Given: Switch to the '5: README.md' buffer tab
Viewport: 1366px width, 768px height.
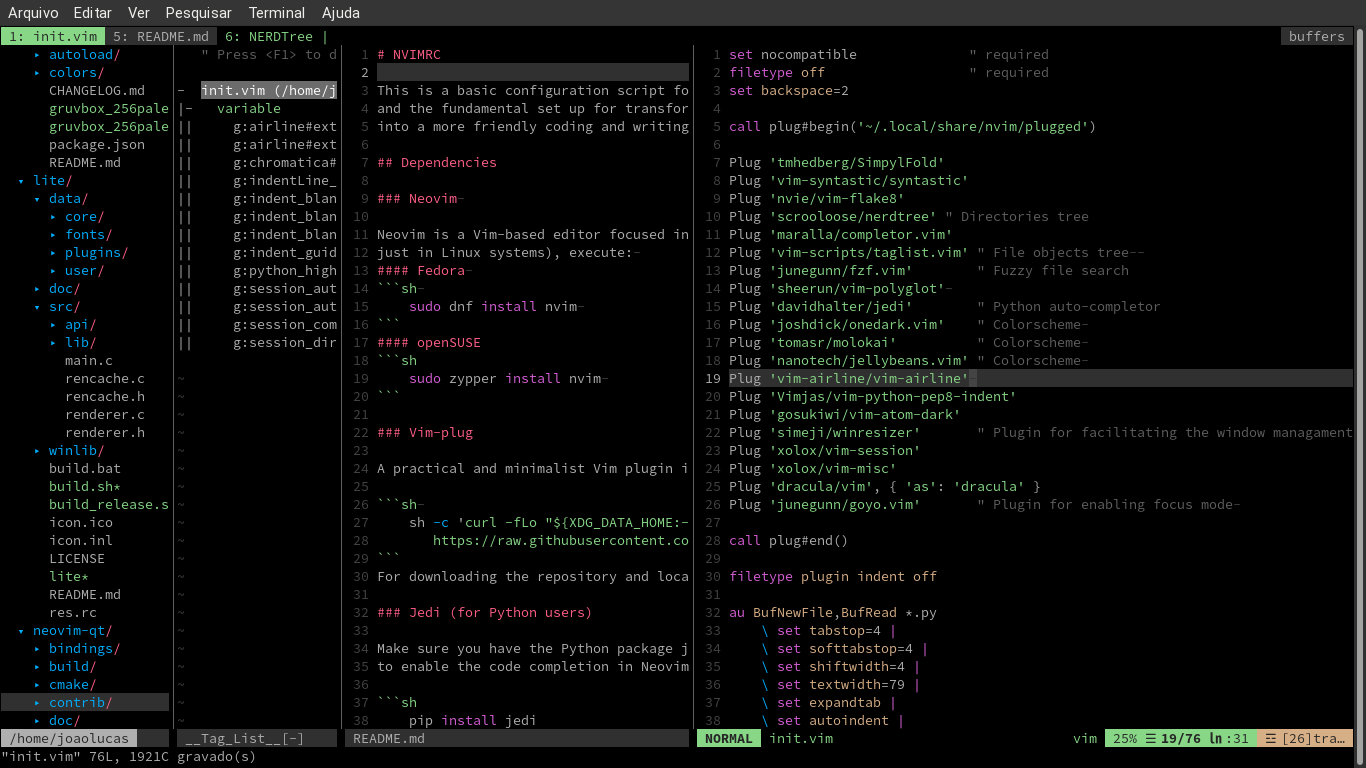Looking at the screenshot, I should click(161, 36).
